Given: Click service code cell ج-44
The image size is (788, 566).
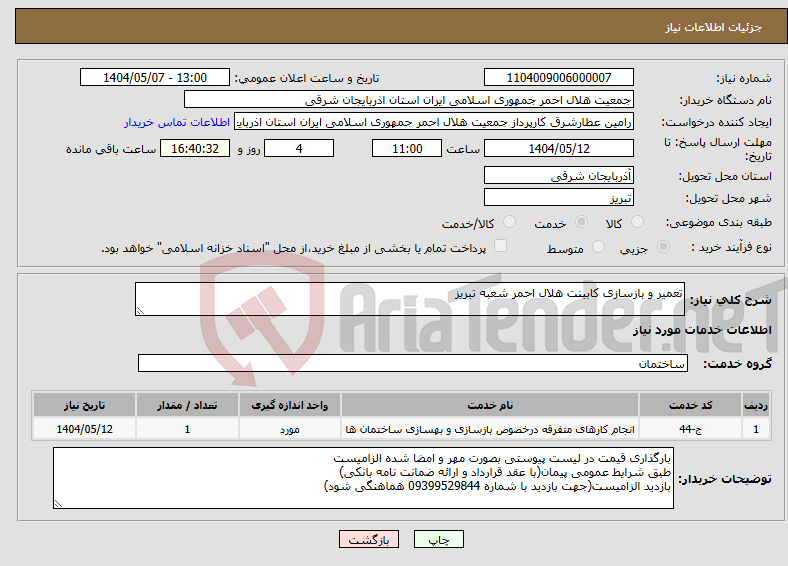Looking at the screenshot, I should click(691, 429).
